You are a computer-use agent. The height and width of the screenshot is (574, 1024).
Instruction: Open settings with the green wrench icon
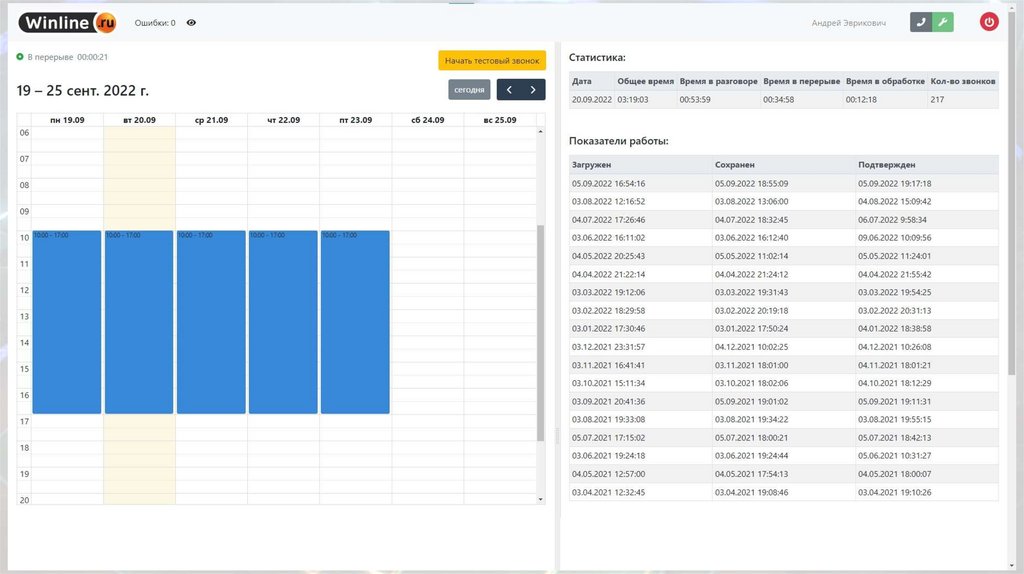[943, 22]
